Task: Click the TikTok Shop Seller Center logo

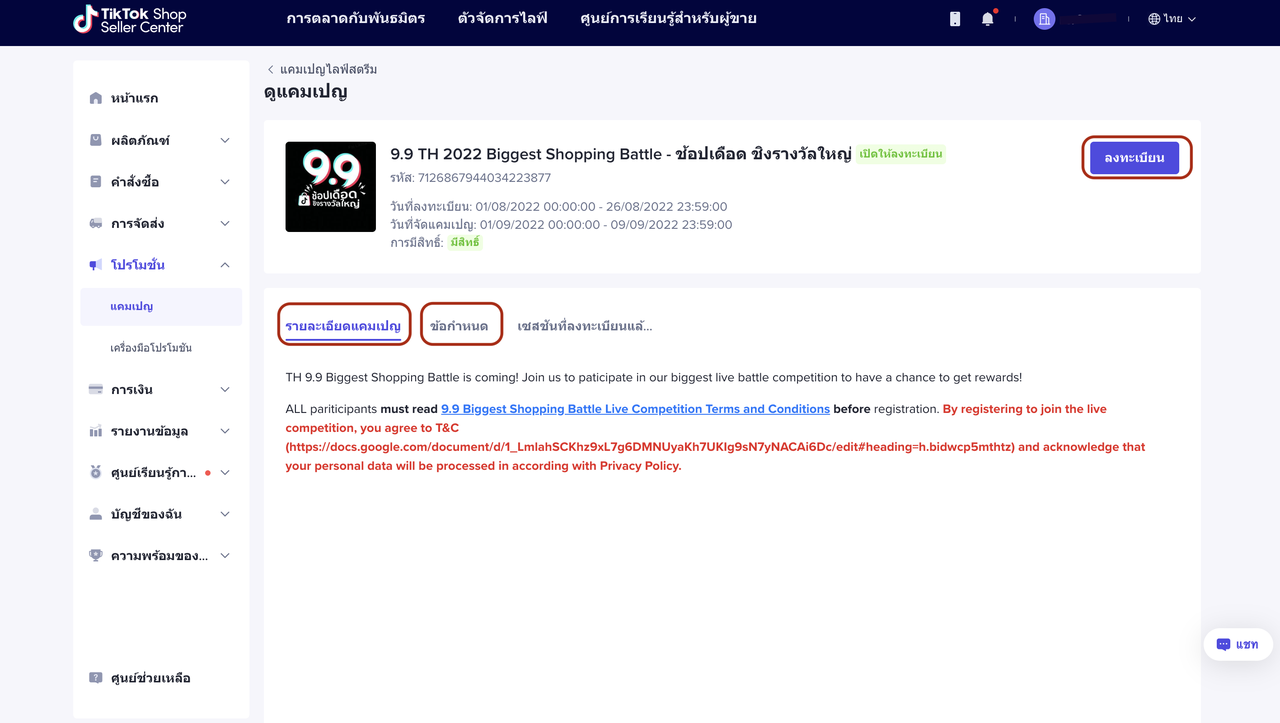Action: [x=130, y=19]
